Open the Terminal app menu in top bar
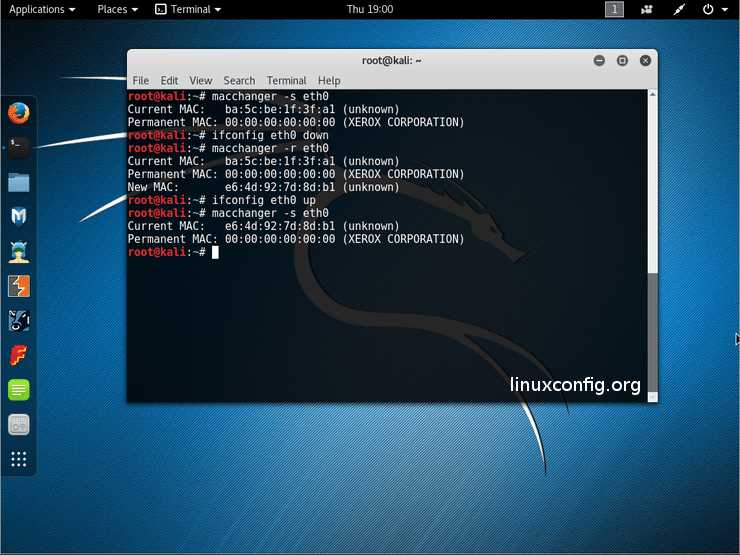Screen dimensions: 740x555 (188, 9)
